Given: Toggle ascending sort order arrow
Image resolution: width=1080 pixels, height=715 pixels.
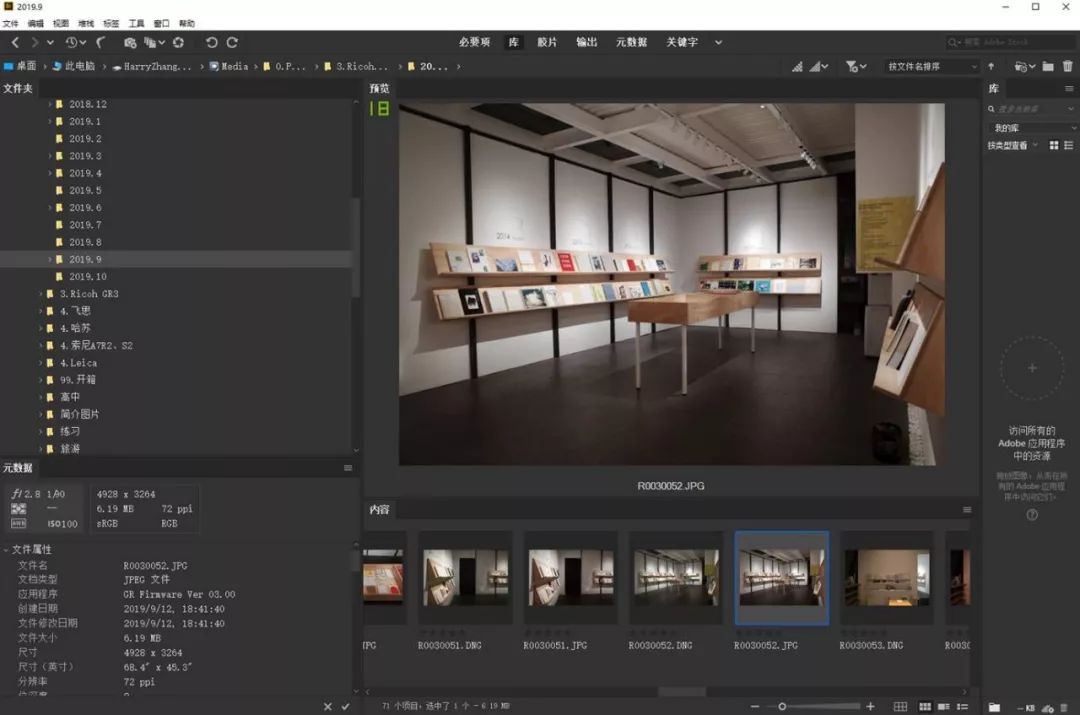Looking at the screenshot, I should coord(991,67).
